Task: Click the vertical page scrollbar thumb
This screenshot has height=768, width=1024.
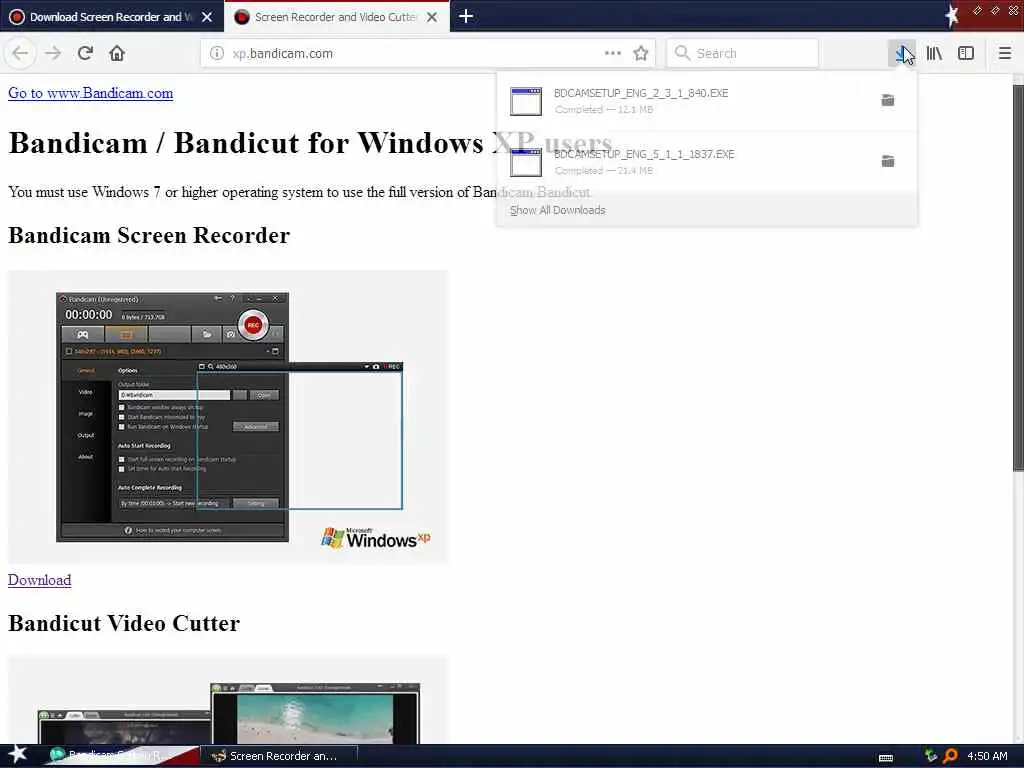Action: [1018, 277]
